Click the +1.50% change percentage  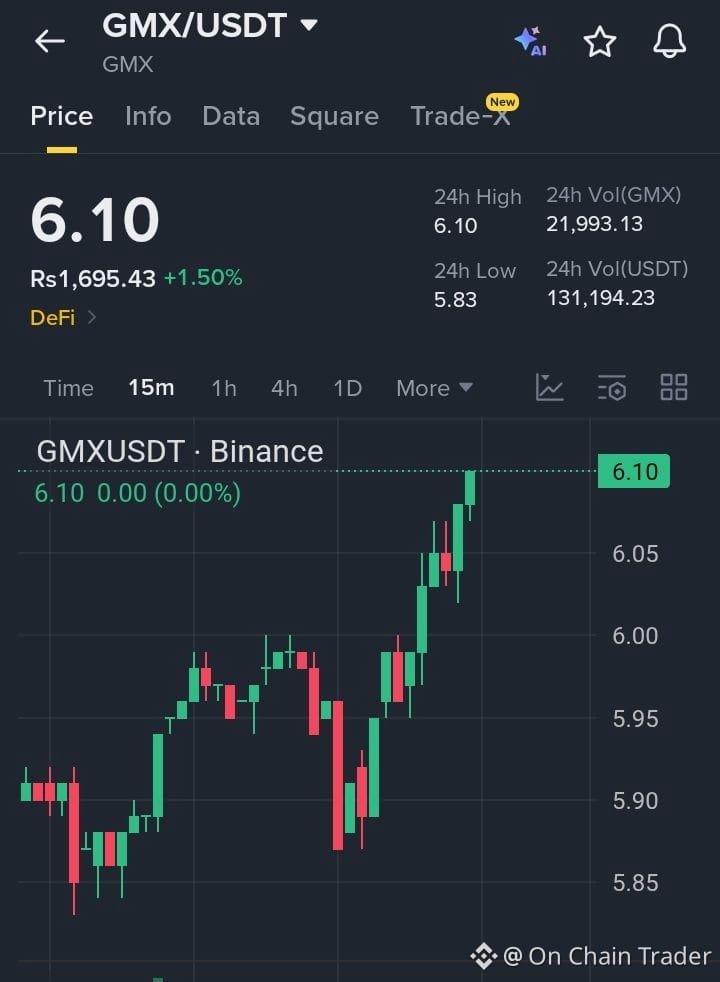coord(203,277)
